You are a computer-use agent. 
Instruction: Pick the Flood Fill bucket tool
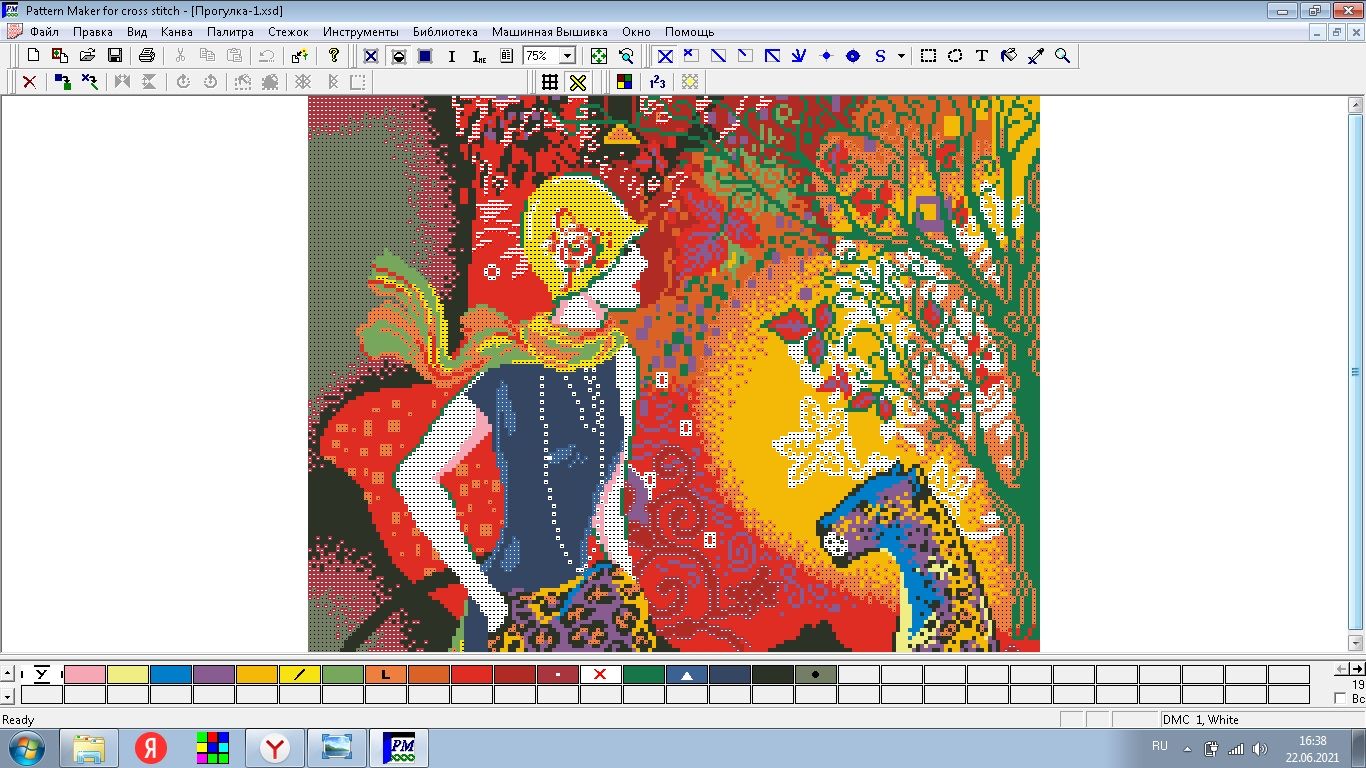(x=1009, y=56)
